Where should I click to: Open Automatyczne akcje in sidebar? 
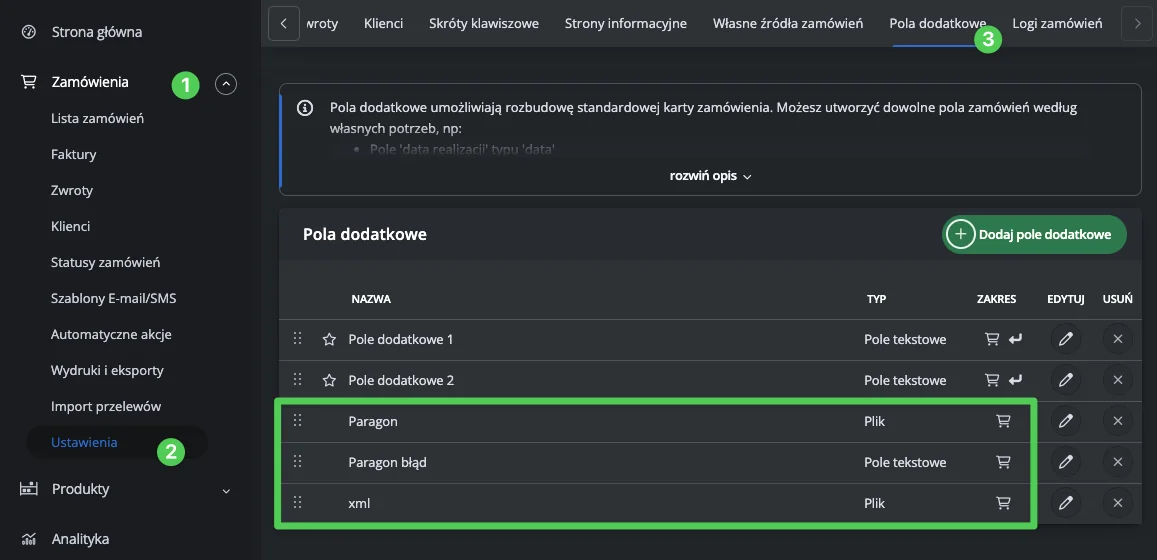[111, 334]
